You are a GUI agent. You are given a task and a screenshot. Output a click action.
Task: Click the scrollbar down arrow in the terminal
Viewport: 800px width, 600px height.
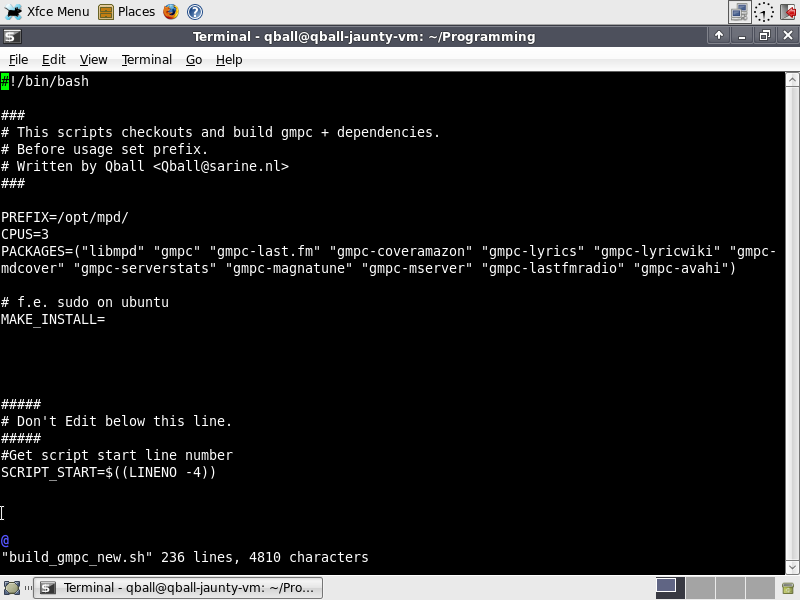[792, 567]
